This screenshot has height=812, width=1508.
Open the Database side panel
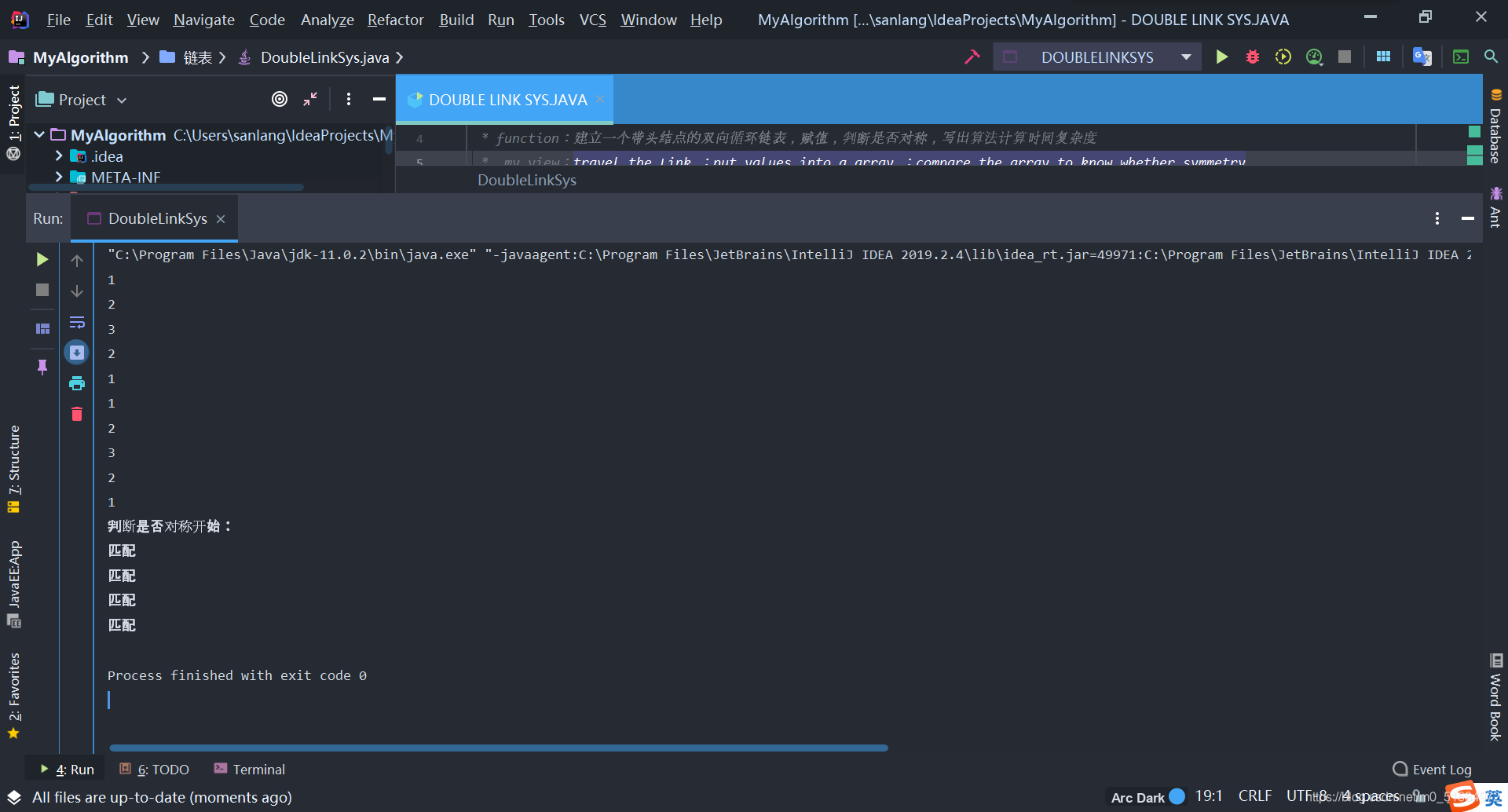(1495, 126)
